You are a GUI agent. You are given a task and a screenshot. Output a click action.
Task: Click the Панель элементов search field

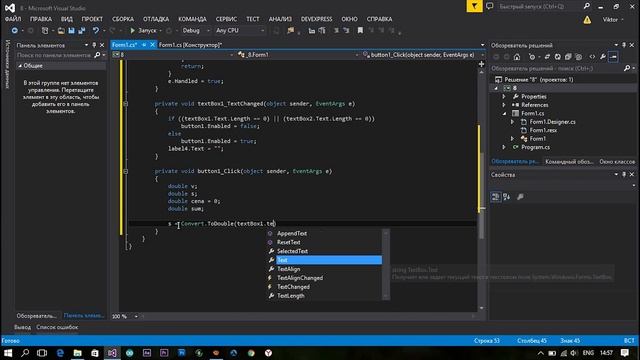point(54,55)
